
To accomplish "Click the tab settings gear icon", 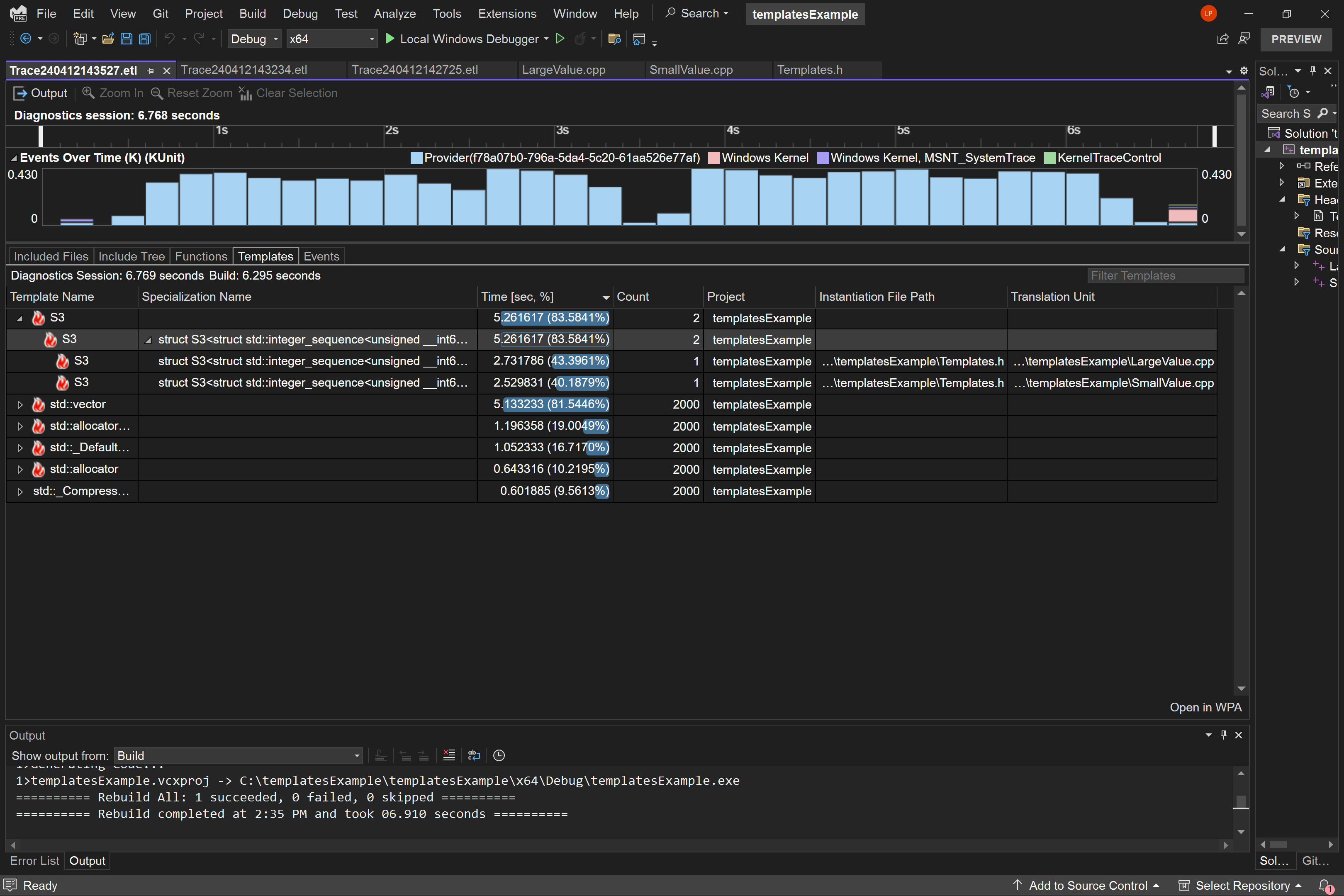I will pos(1244,70).
